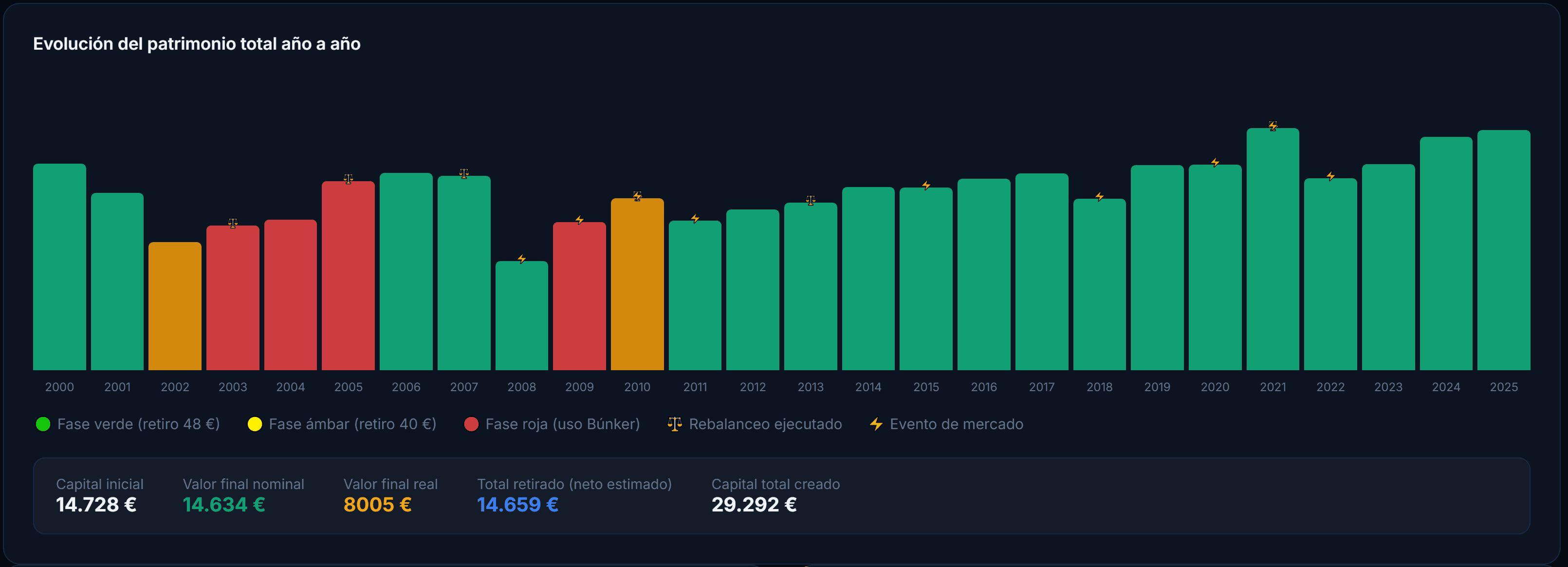Click the Capital inicial value 14.728 €
This screenshot has width=1568, height=567.
click(x=96, y=505)
